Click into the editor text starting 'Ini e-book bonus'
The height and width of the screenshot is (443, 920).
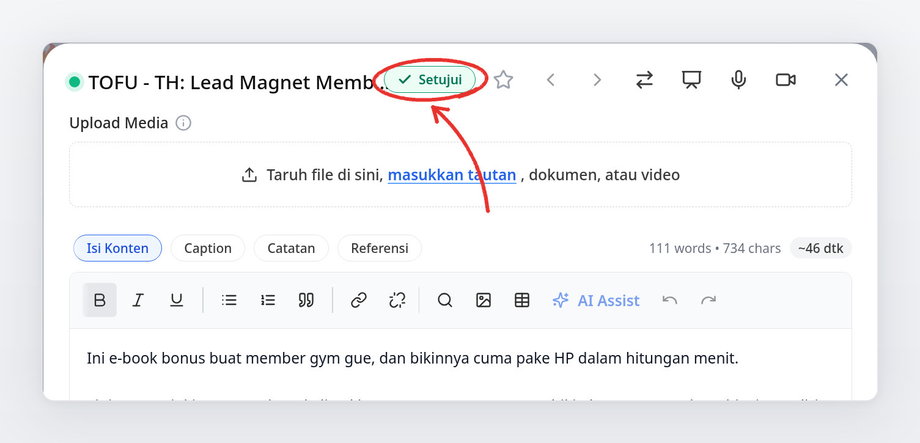click(x=412, y=358)
